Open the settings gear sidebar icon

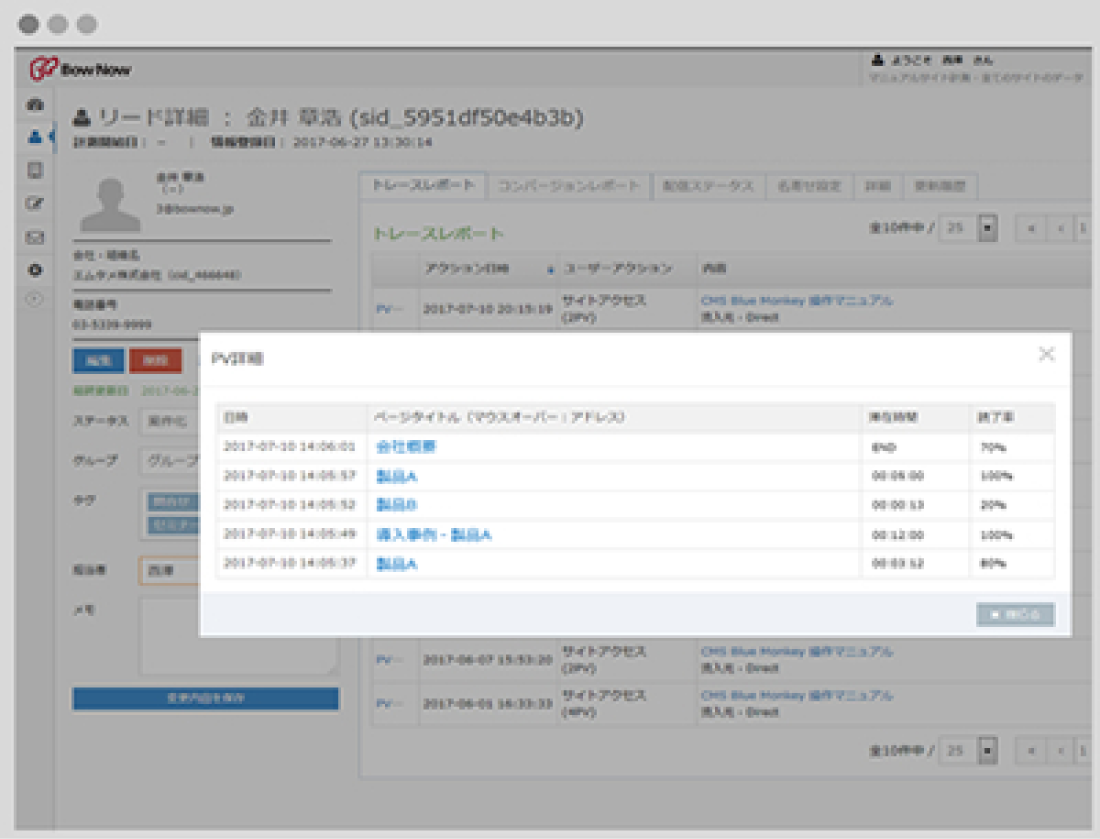(35, 270)
